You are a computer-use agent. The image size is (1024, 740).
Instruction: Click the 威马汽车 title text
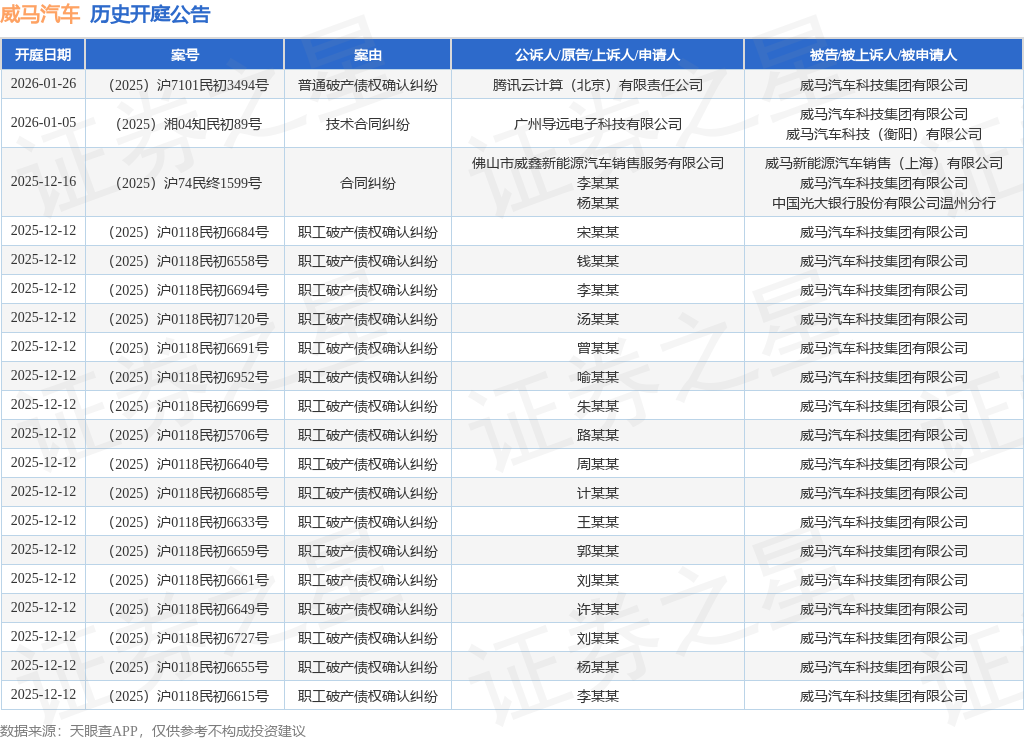tap(40, 14)
